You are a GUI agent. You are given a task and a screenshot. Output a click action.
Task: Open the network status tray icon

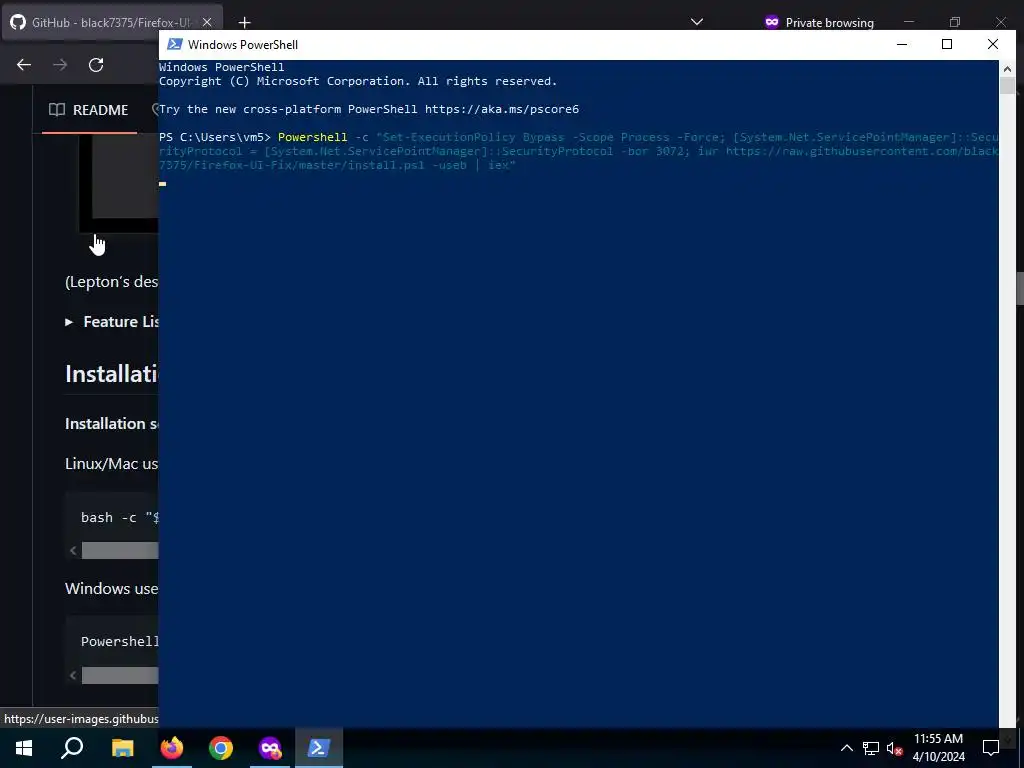pyautogui.click(x=871, y=748)
